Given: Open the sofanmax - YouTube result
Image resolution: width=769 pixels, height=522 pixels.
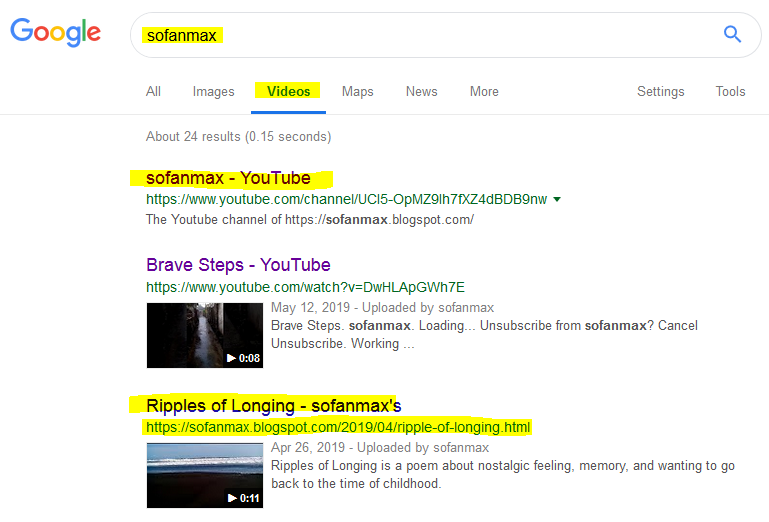Looking at the screenshot, I should pos(228,178).
